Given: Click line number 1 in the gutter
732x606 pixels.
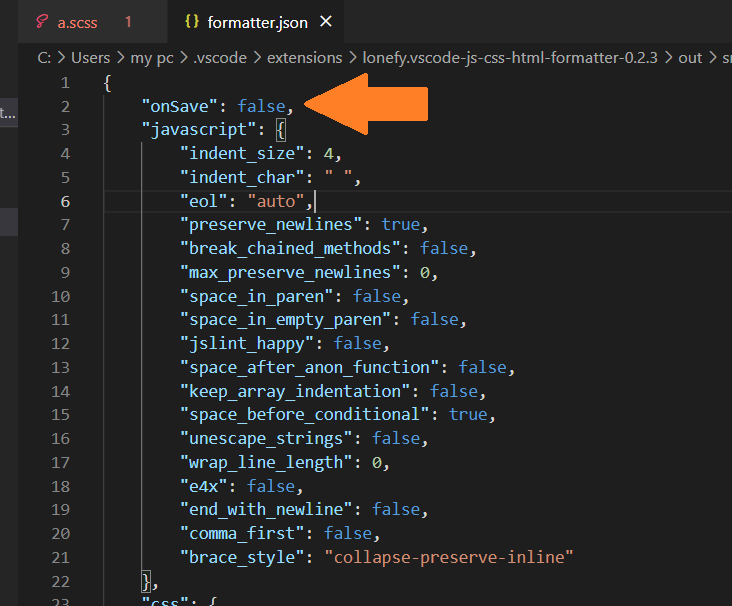Looking at the screenshot, I should [65, 83].
